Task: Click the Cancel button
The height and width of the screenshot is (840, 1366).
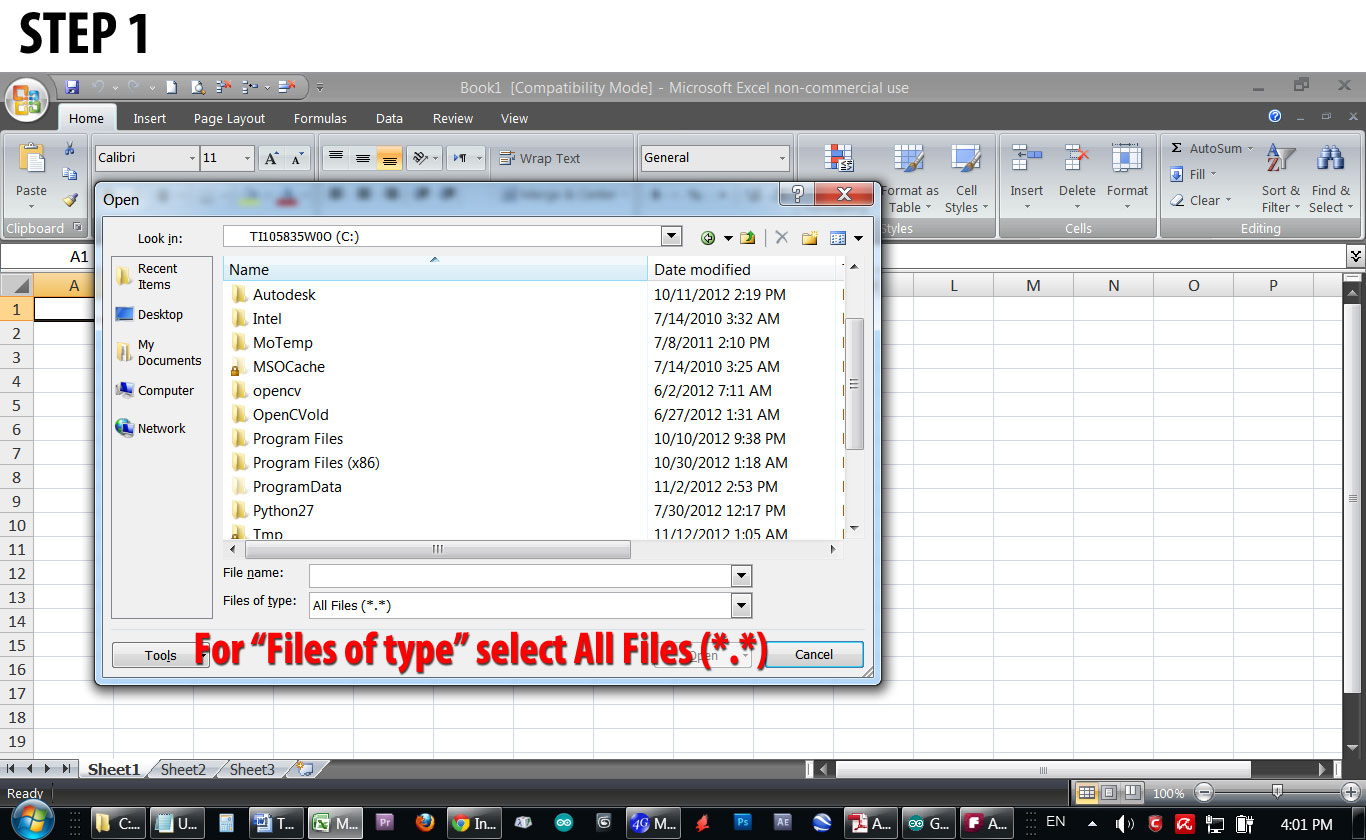Action: (814, 654)
